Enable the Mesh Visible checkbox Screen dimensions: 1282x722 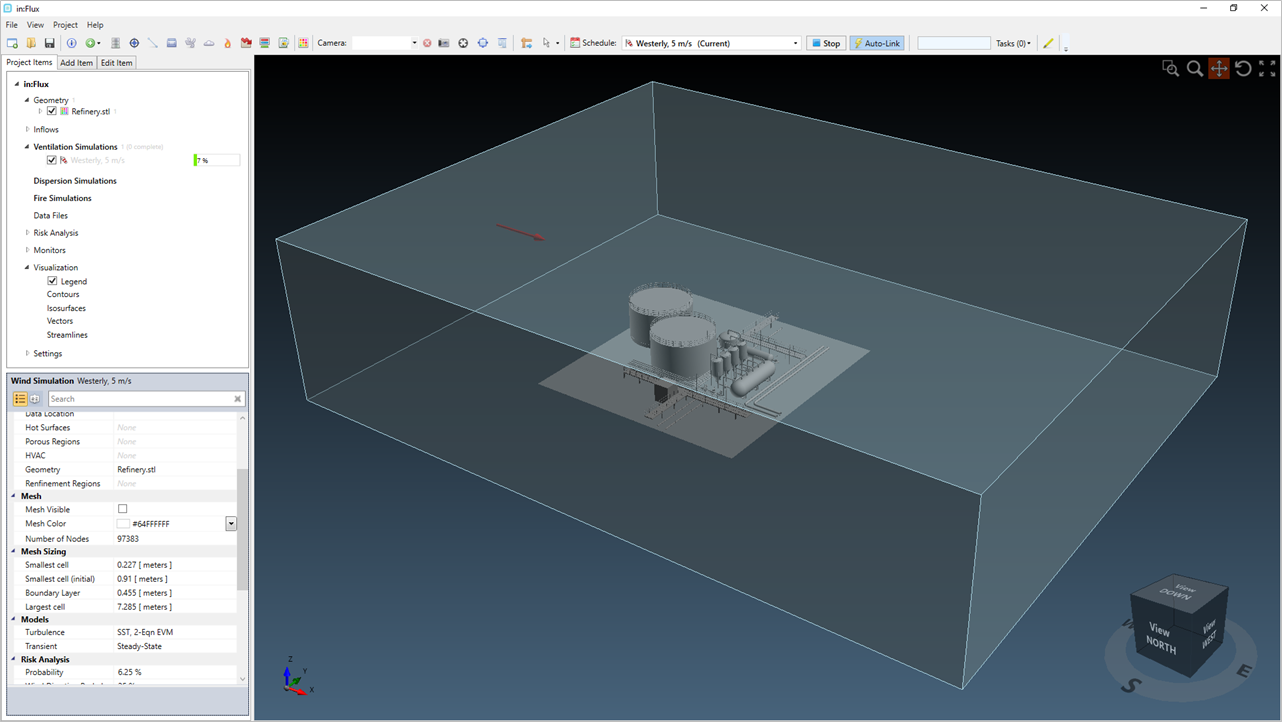pos(123,509)
